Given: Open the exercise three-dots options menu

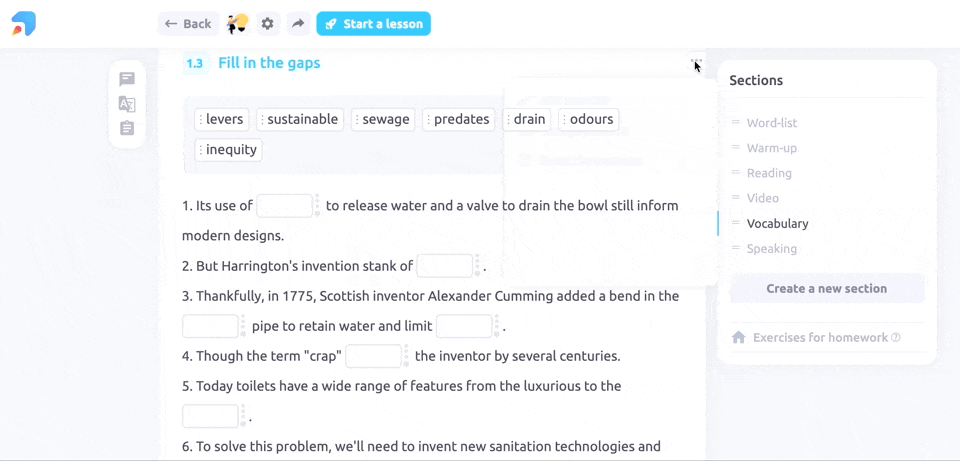Looking at the screenshot, I should point(696,64).
